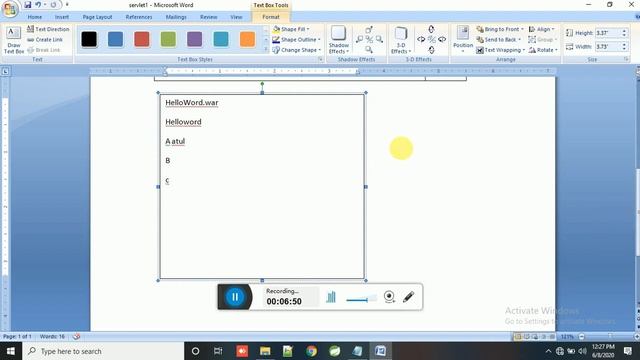
Task: Nudge shadow left
Action: (x=359, y=39)
